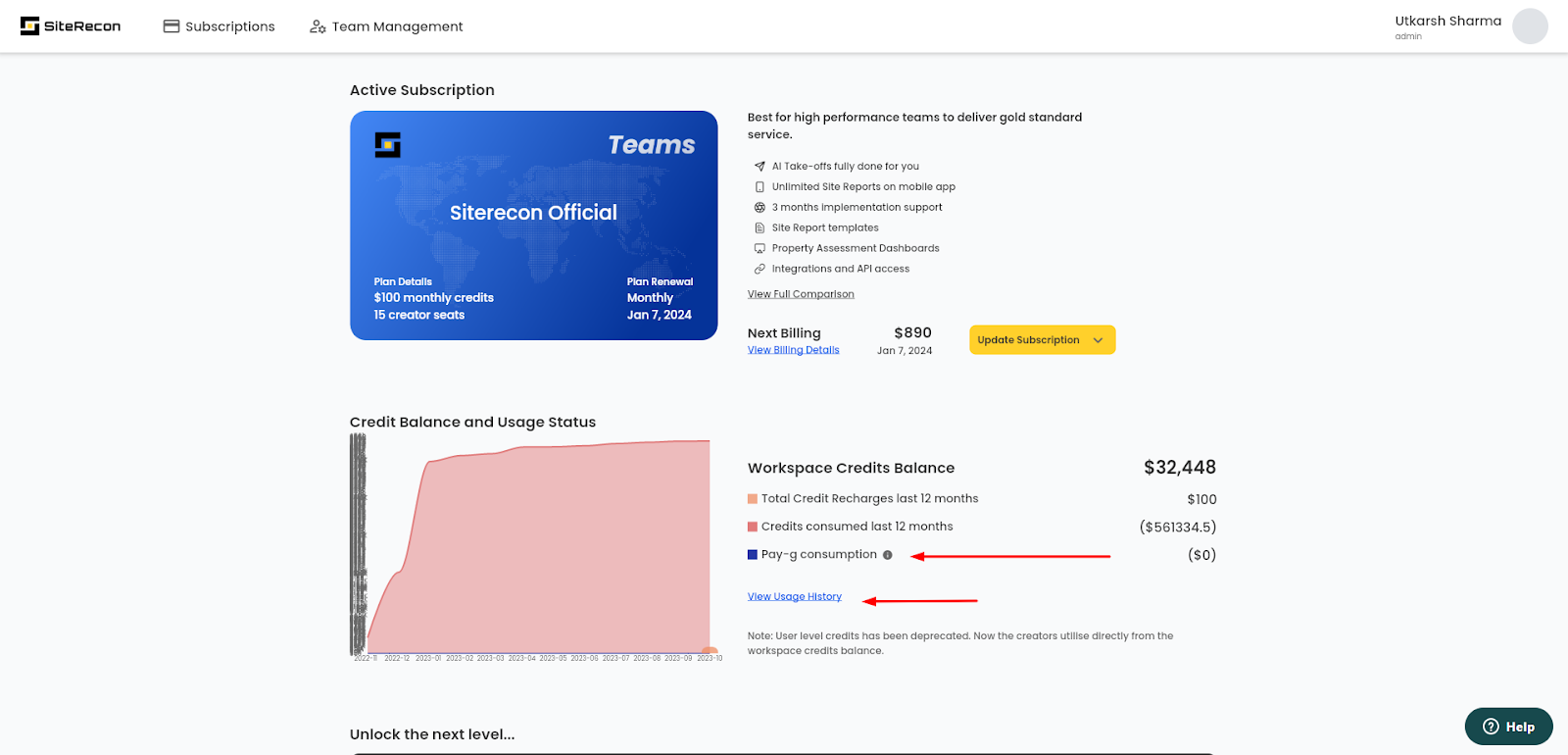Open View Usage History link
Screen dimensions: 1568x755
[795, 596]
